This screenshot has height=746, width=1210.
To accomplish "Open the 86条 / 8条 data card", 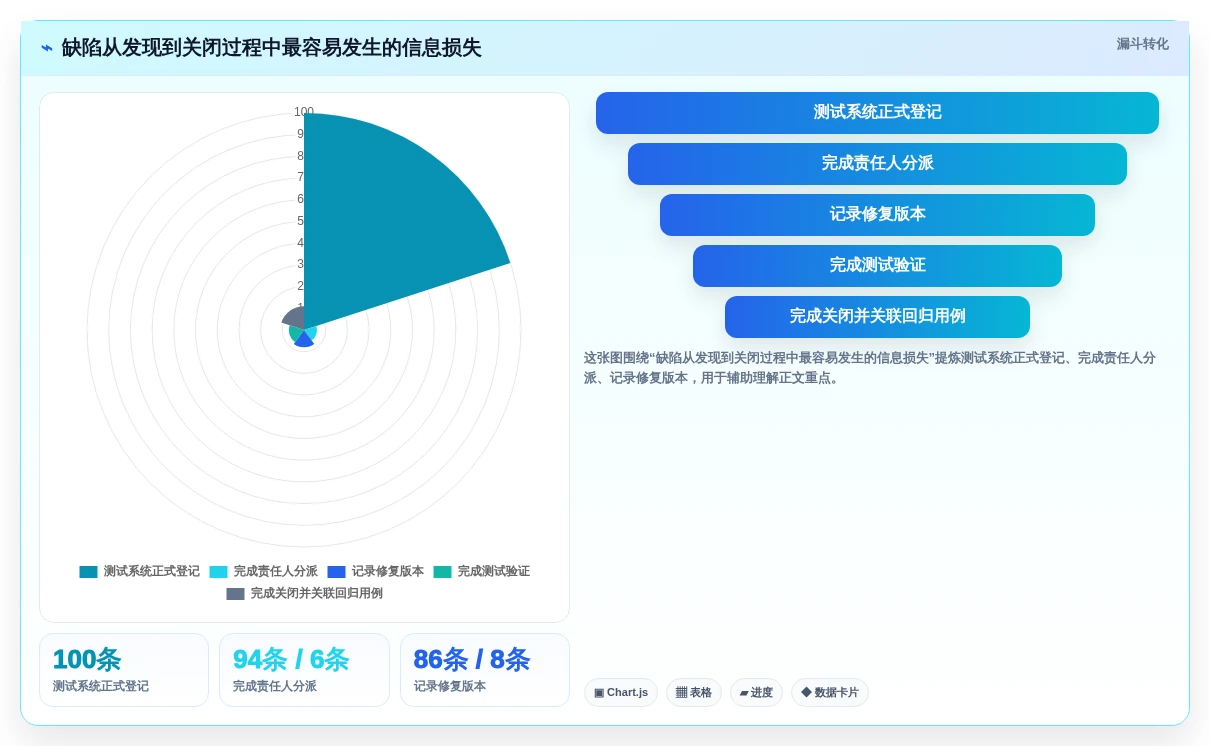I will tap(485, 670).
